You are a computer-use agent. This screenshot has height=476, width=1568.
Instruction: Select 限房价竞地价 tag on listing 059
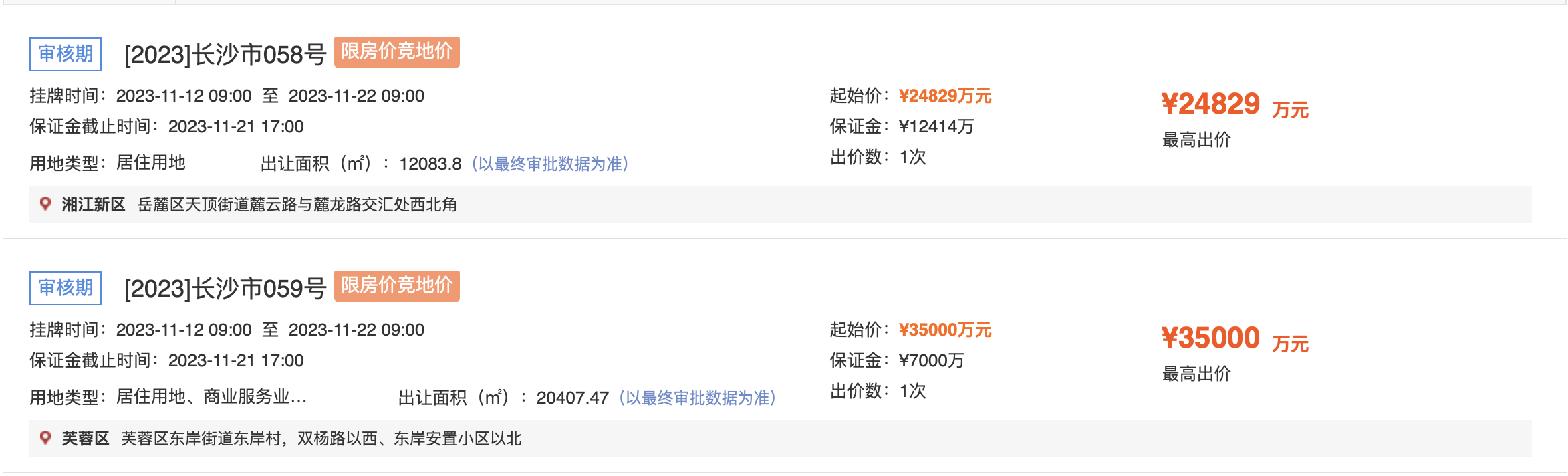click(x=397, y=286)
